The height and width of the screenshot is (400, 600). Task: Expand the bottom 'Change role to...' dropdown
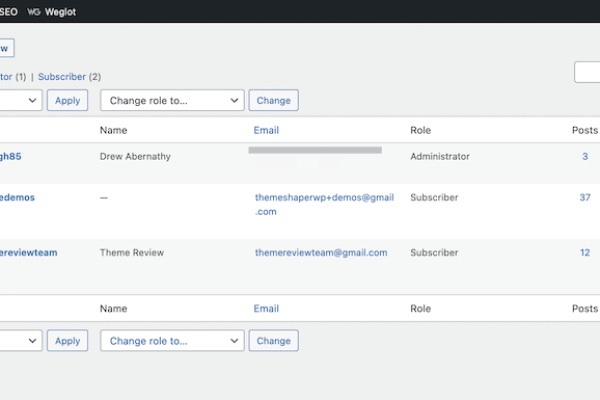click(172, 340)
